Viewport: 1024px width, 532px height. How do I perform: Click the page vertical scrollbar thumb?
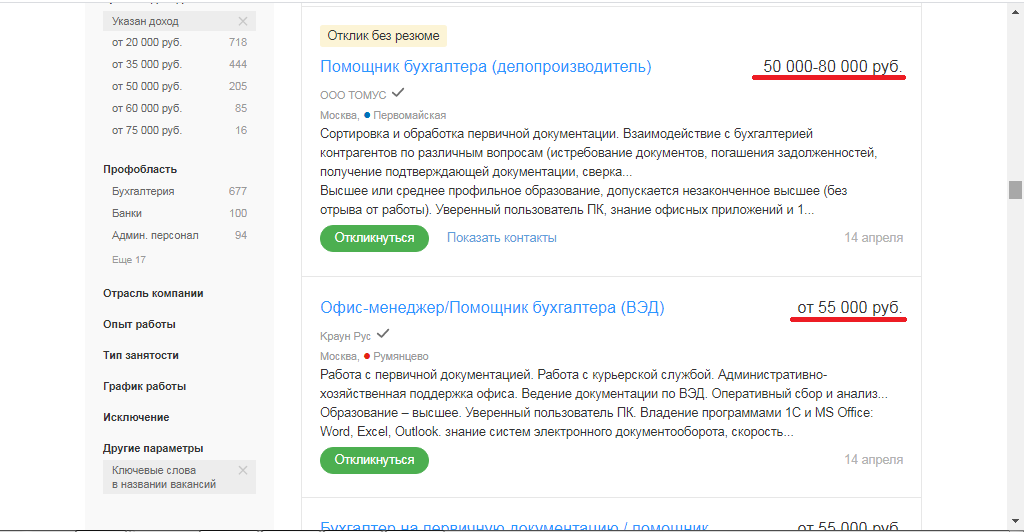pos(1015,190)
